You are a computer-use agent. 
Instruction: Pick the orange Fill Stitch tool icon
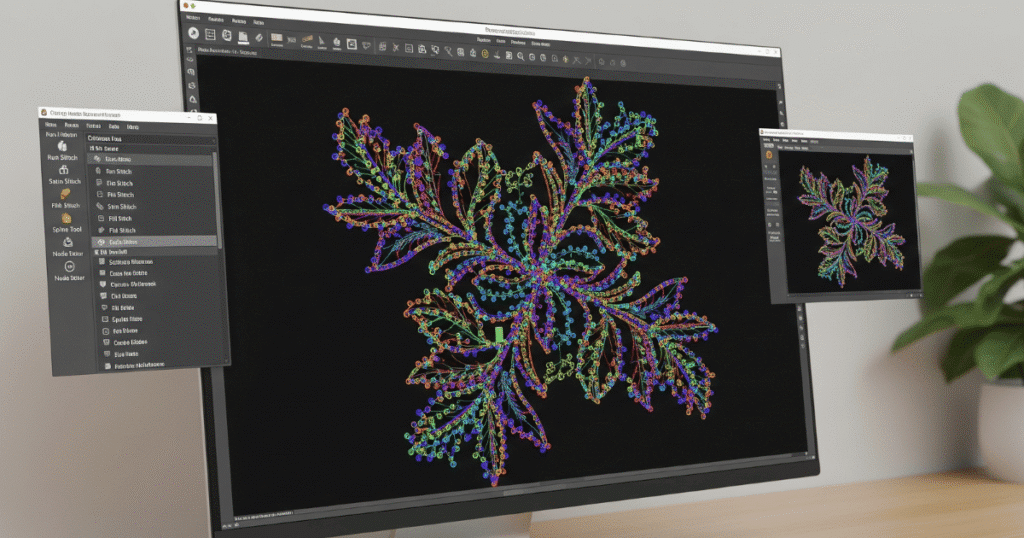tap(65, 194)
